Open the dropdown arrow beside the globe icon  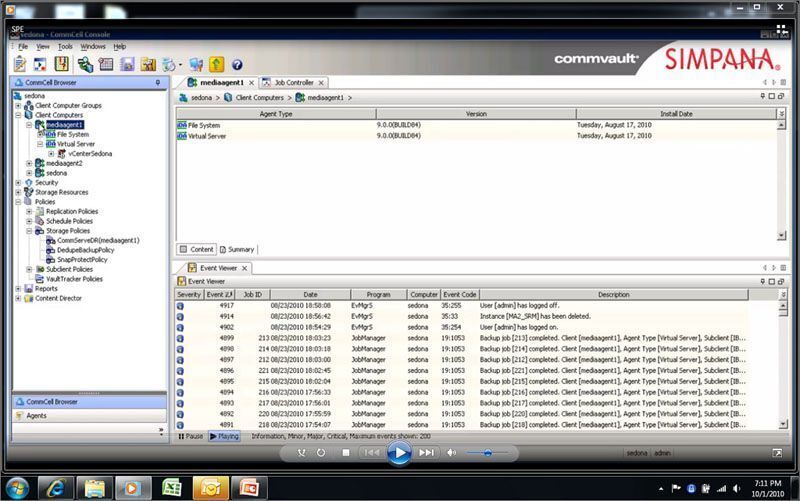pyautogui.click(x=180, y=65)
